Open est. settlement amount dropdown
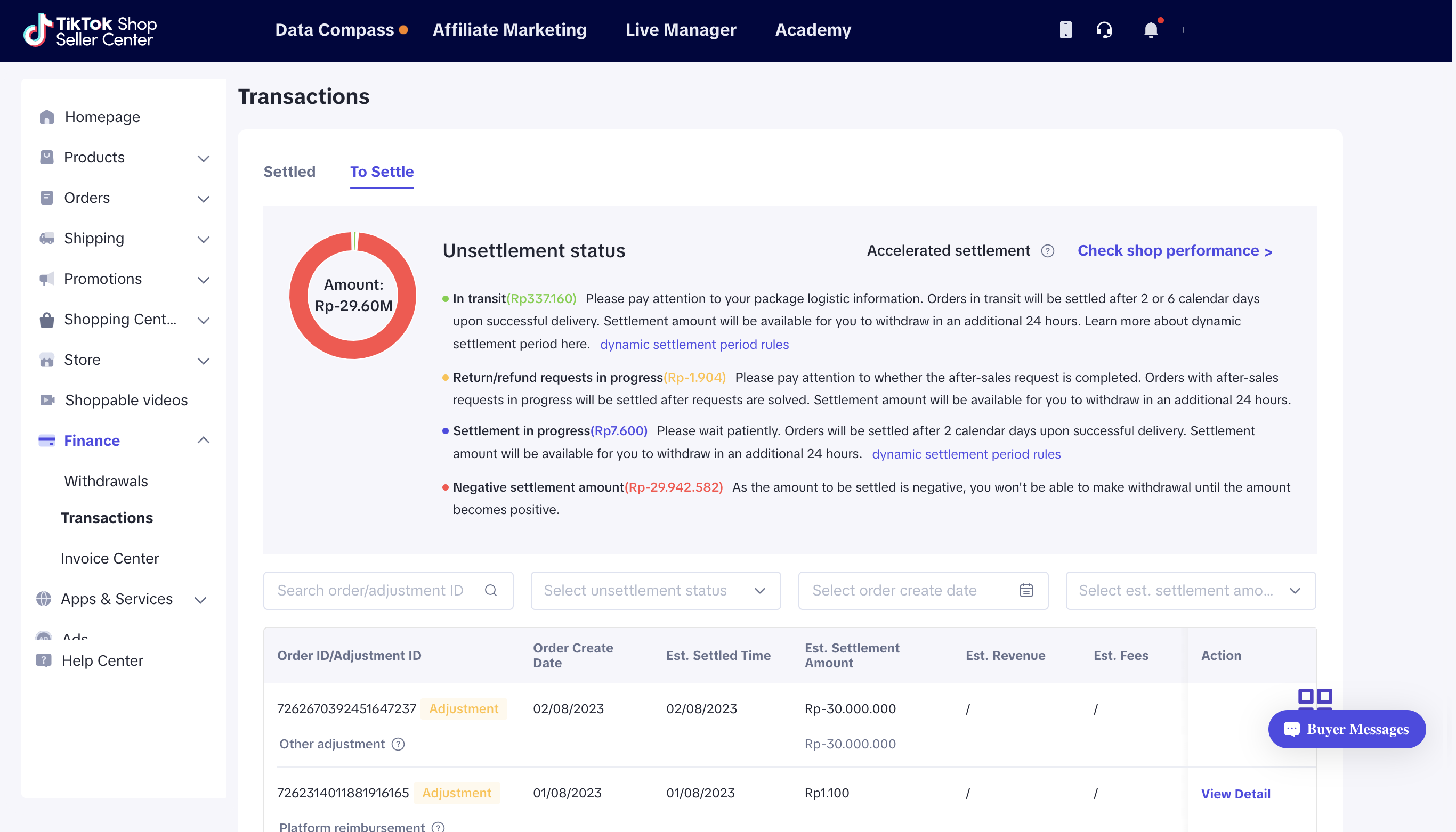This screenshot has height=832, width=1456. pos(1190,590)
